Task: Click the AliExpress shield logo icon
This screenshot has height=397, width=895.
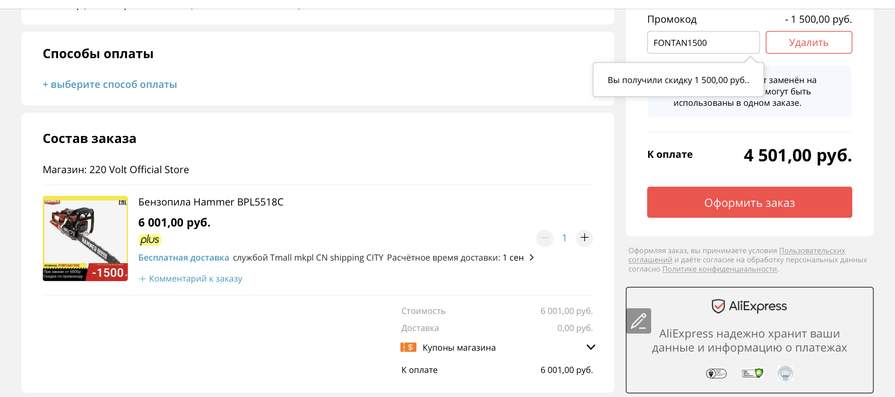Action: point(718,306)
